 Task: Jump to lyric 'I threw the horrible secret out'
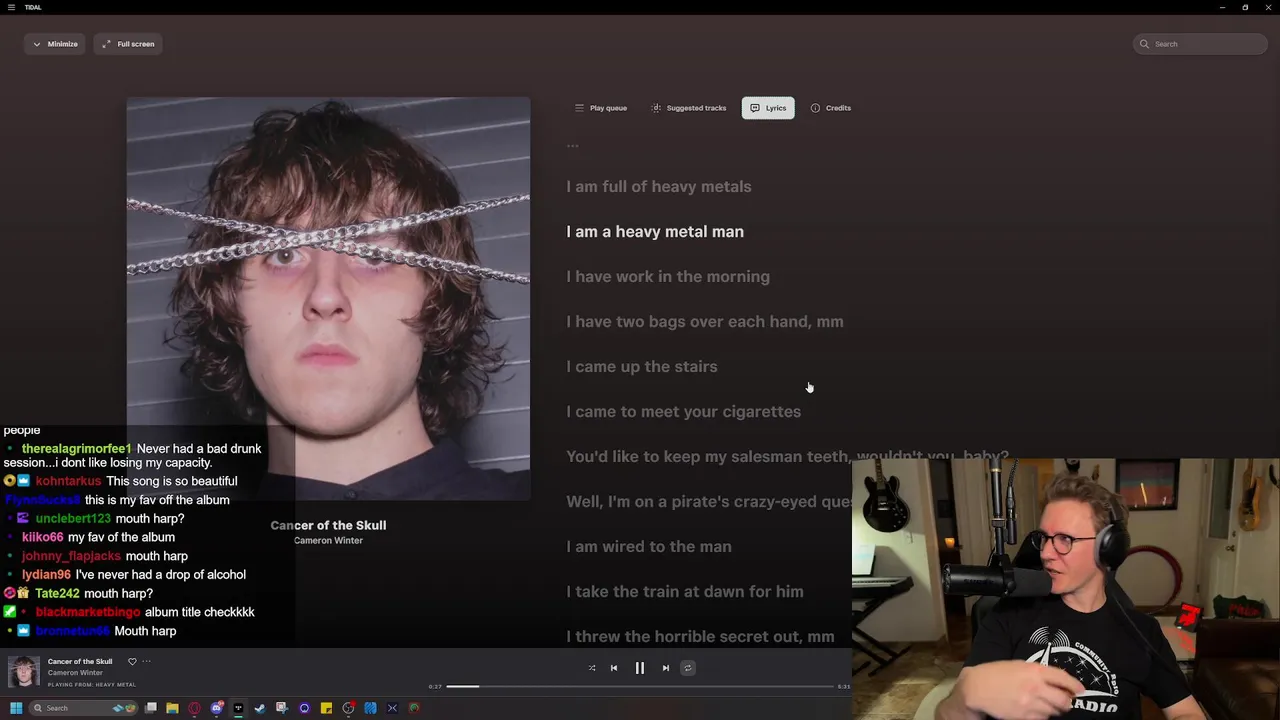[x=700, y=637]
